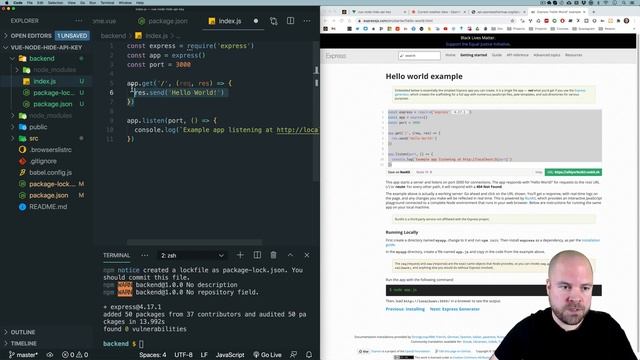Open a new Chrome tab
Viewport: 640px width, 360px height.
point(593,12)
